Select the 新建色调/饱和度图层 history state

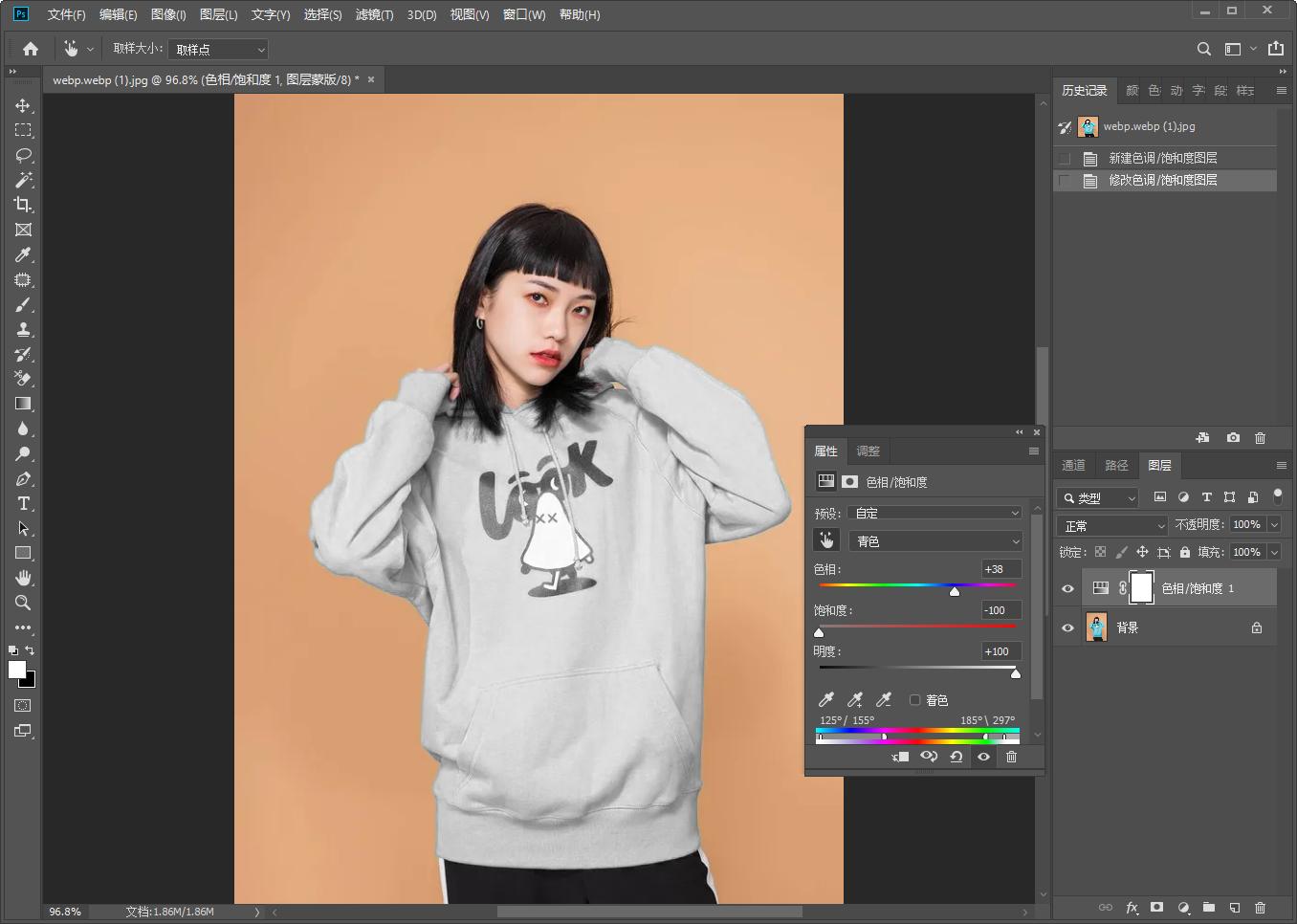(1162, 158)
